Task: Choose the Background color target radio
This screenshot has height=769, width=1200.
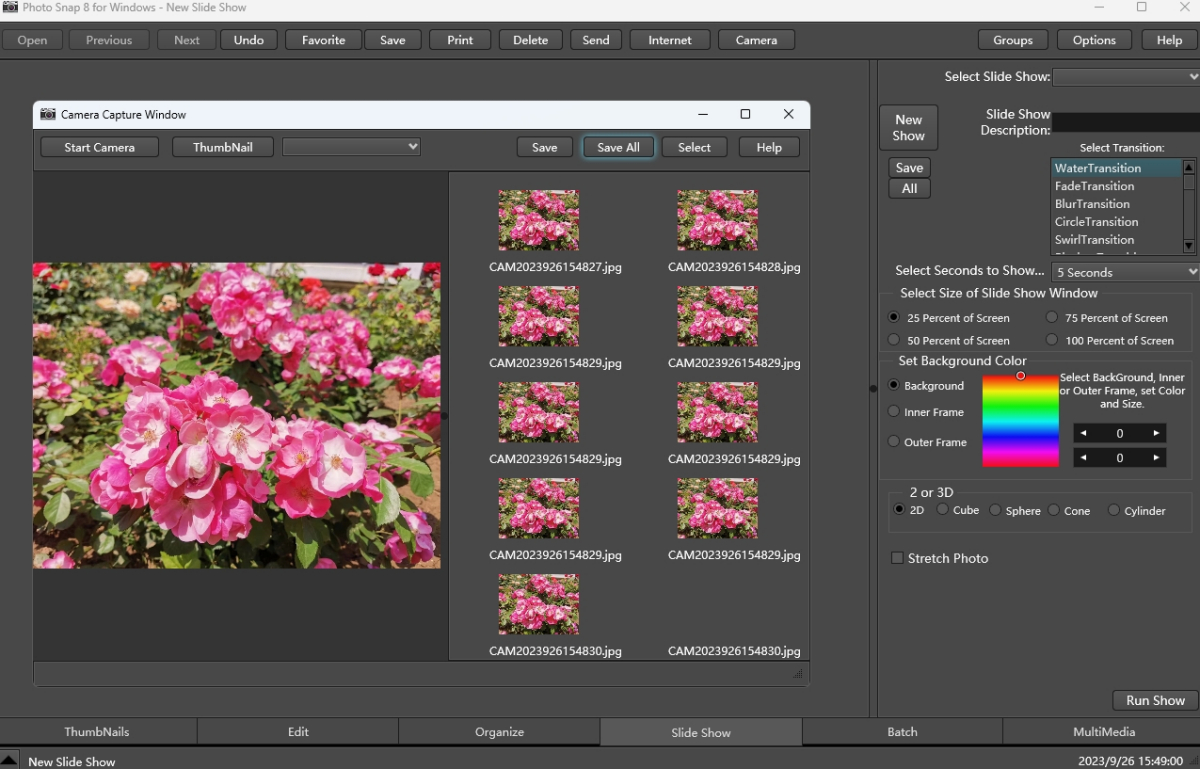Action: [x=894, y=385]
